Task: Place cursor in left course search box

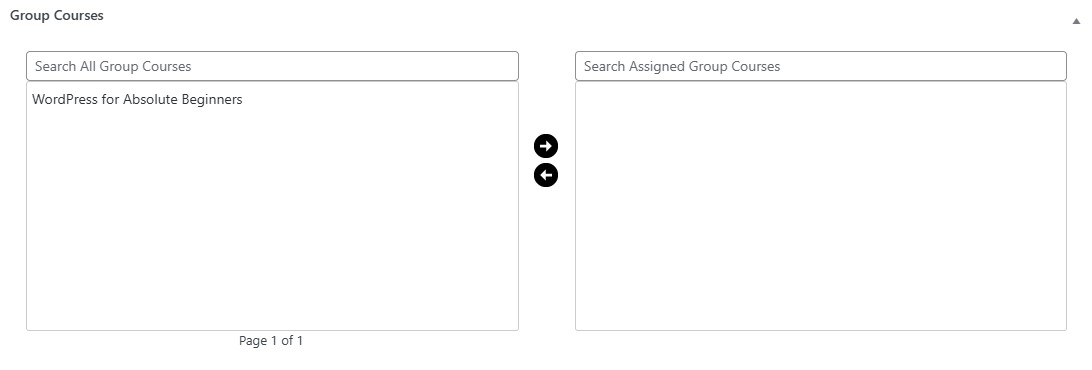Action: click(272, 66)
